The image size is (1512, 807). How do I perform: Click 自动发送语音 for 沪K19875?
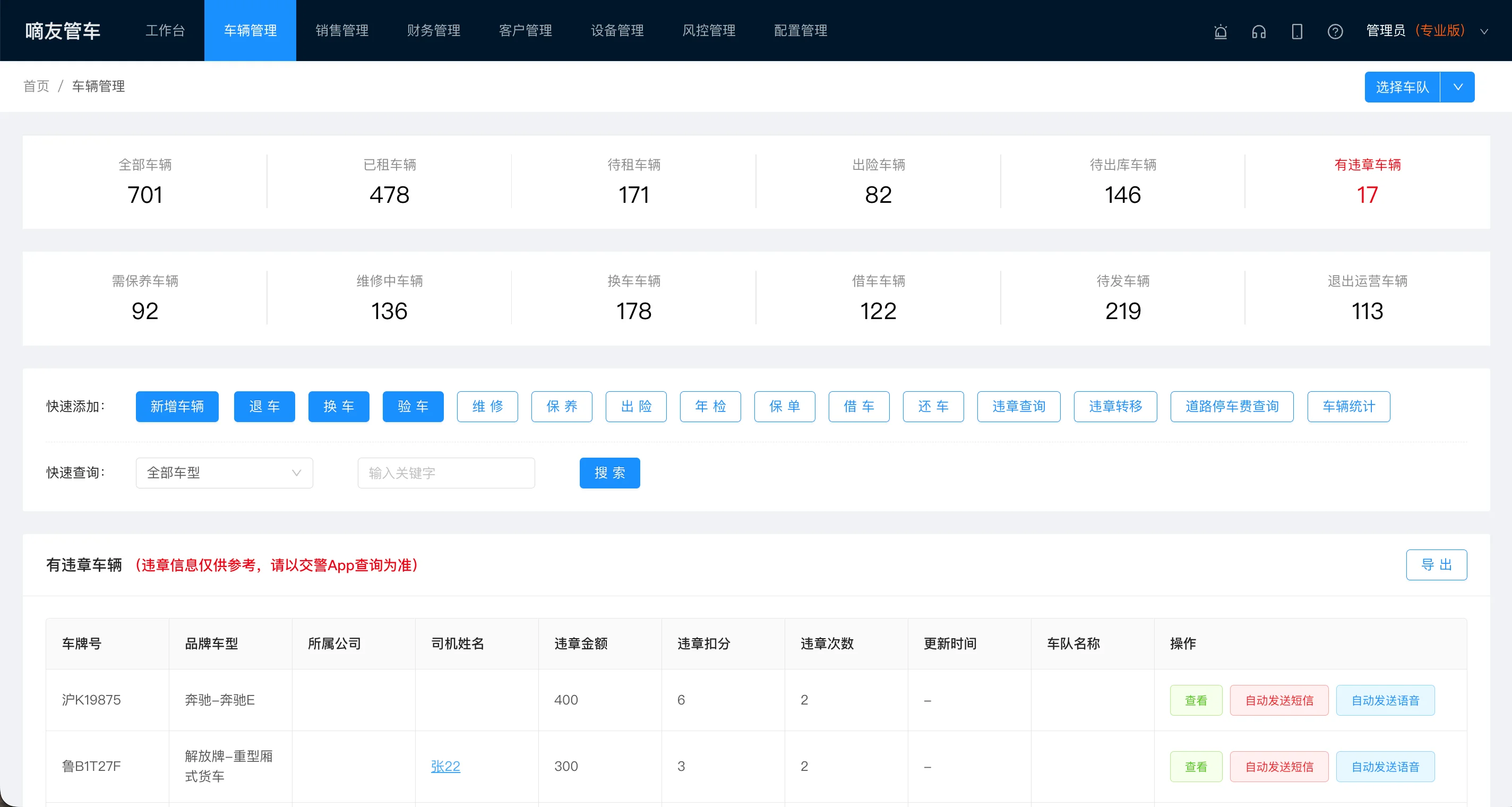click(1385, 700)
